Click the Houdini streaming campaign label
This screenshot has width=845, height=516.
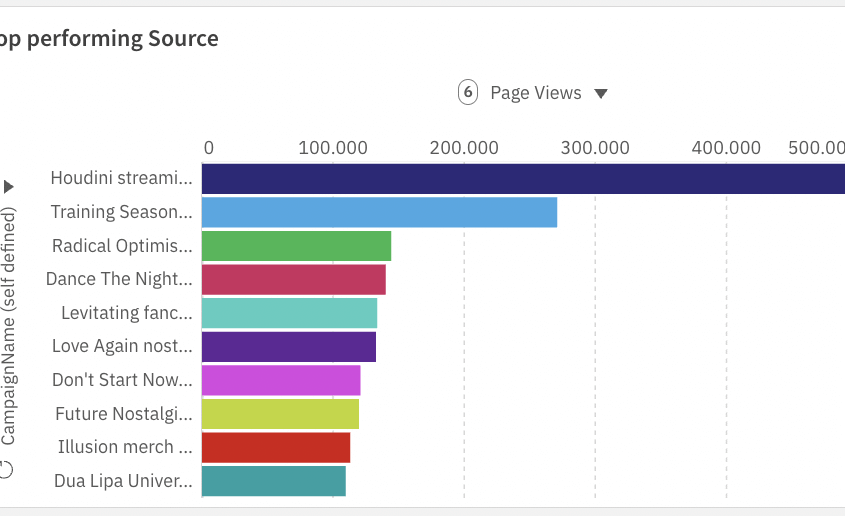tap(121, 178)
